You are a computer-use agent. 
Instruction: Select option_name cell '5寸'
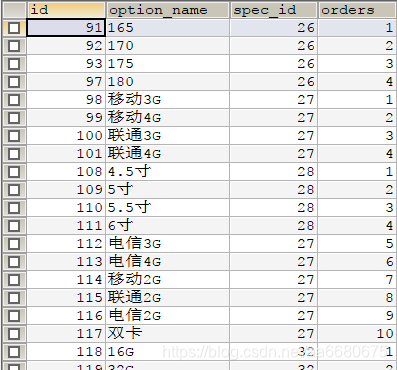point(168,190)
